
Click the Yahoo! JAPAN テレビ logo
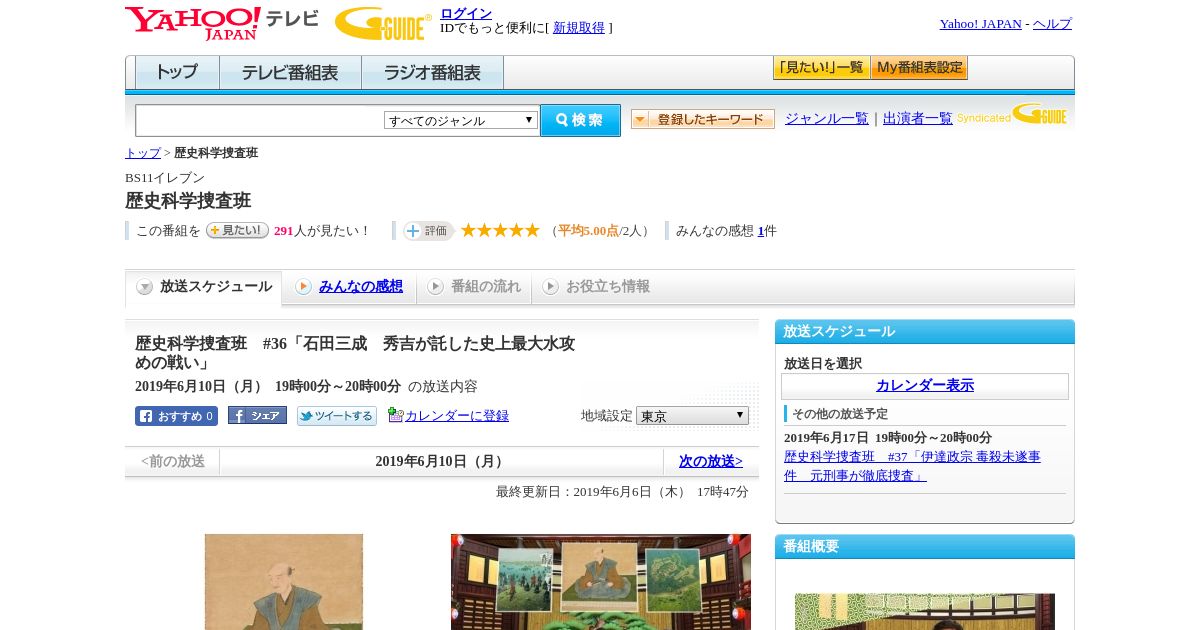[222, 22]
